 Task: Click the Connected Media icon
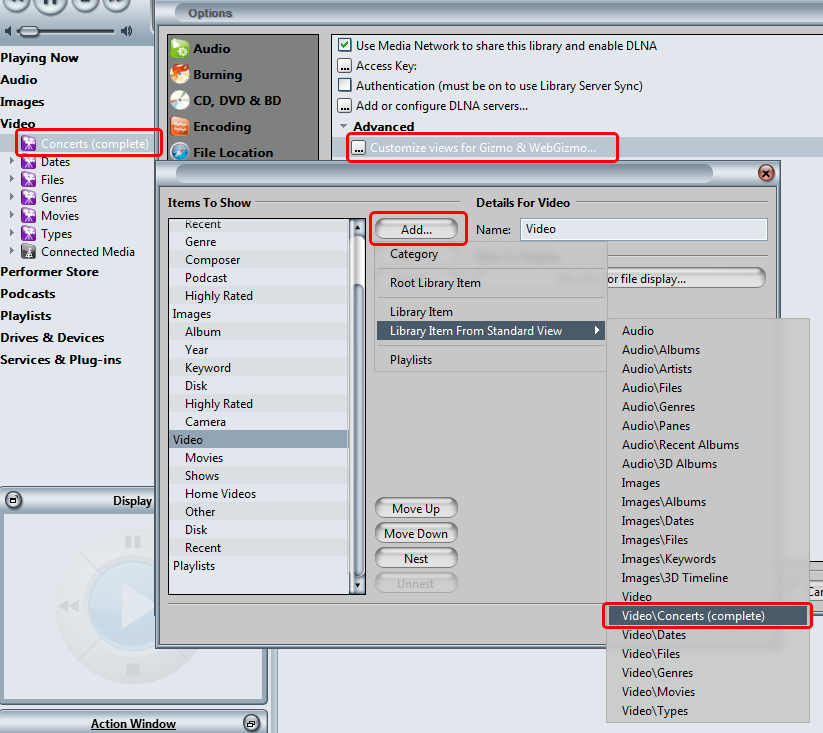click(x=28, y=251)
